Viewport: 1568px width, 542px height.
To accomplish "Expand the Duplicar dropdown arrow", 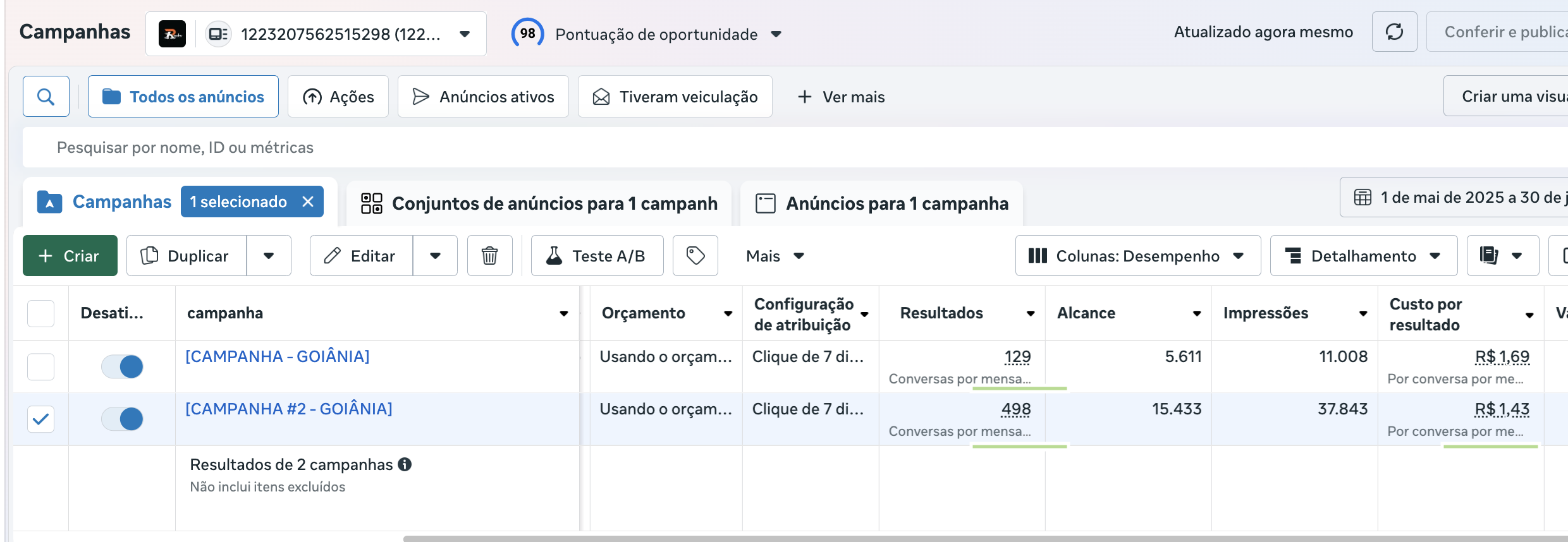I will pos(269,256).
